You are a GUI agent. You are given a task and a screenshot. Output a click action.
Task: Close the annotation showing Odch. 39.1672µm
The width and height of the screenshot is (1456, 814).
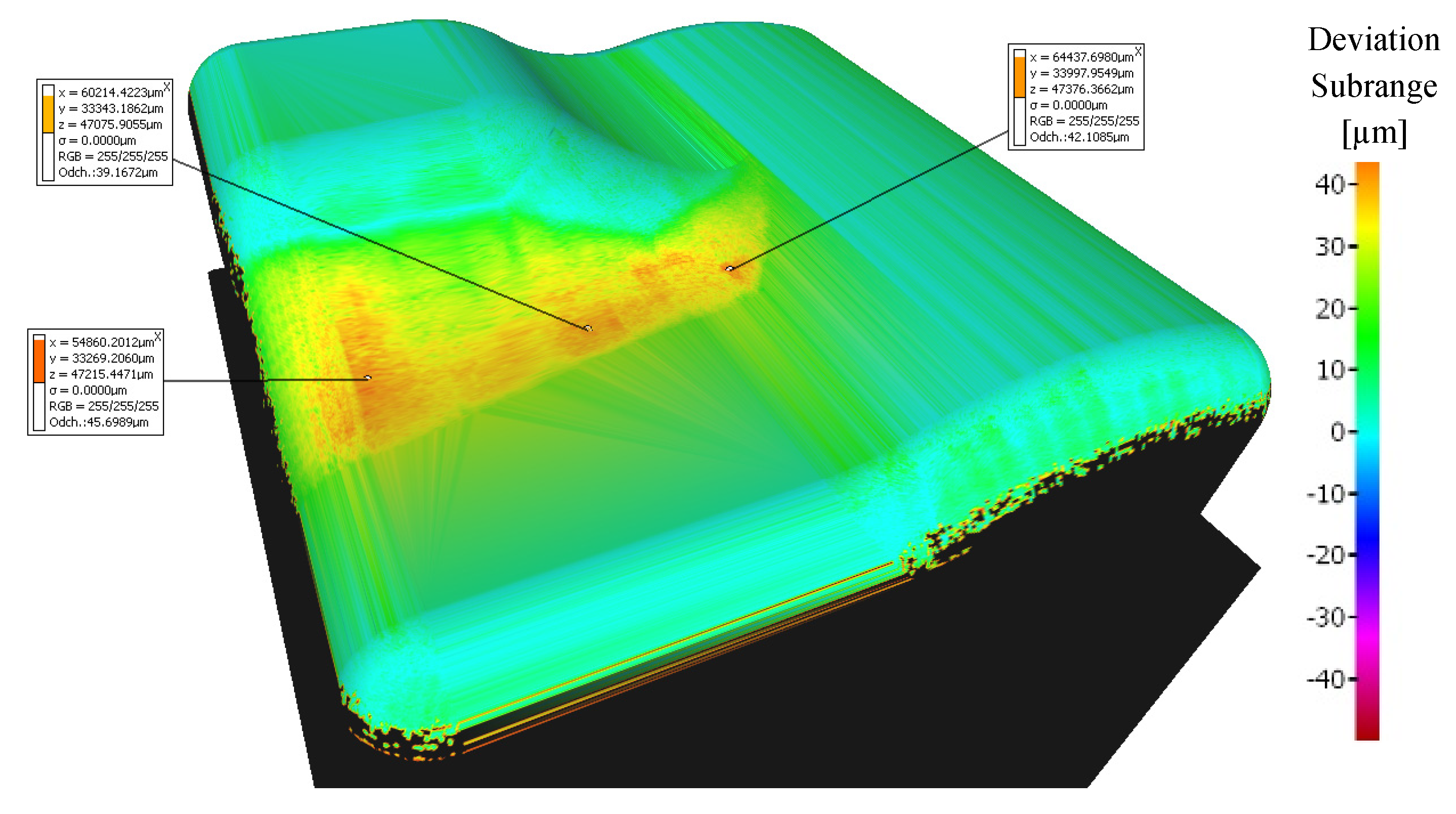click(x=167, y=87)
